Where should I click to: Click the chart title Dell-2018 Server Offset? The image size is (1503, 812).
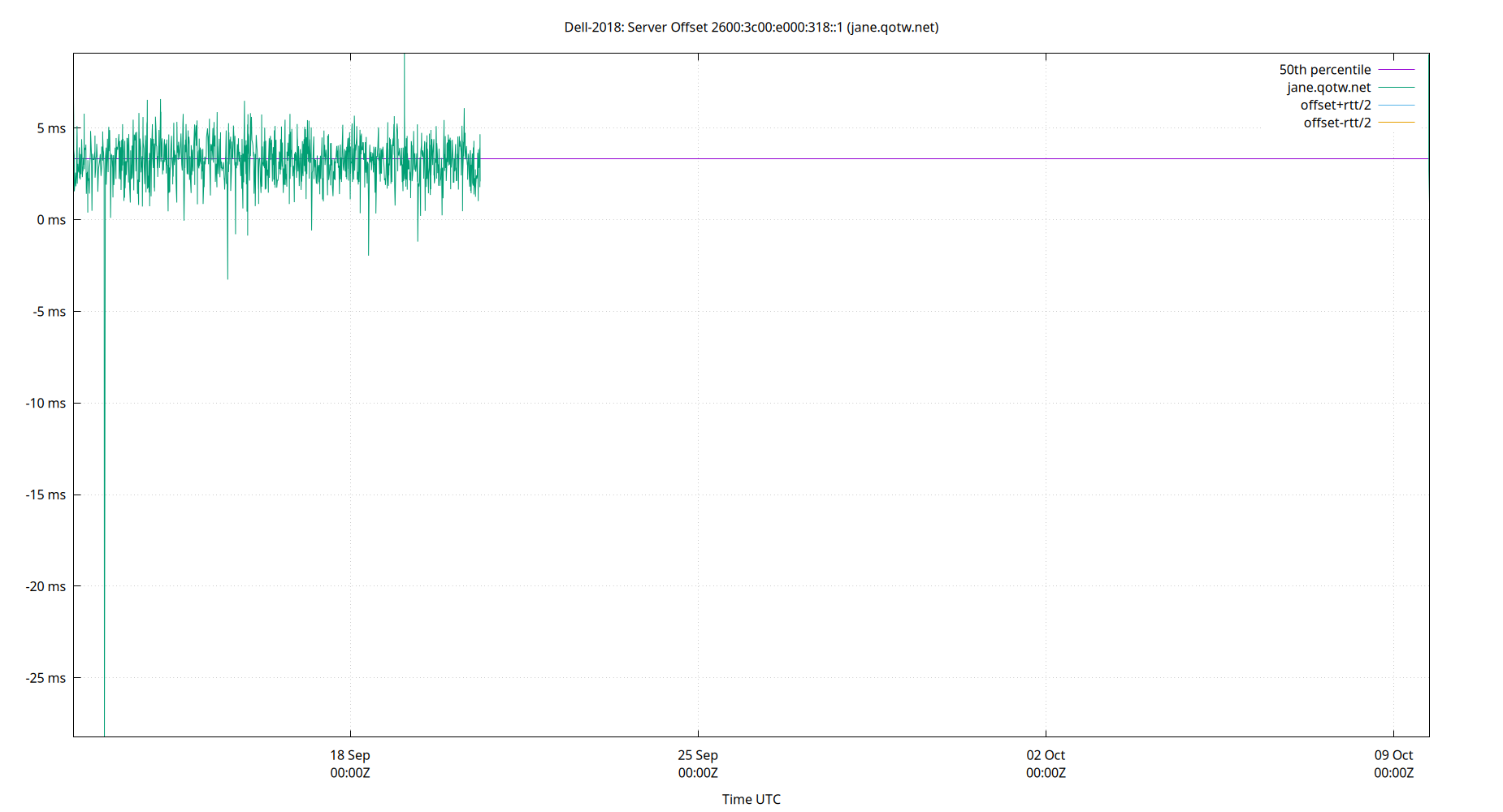tap(751, 27)
